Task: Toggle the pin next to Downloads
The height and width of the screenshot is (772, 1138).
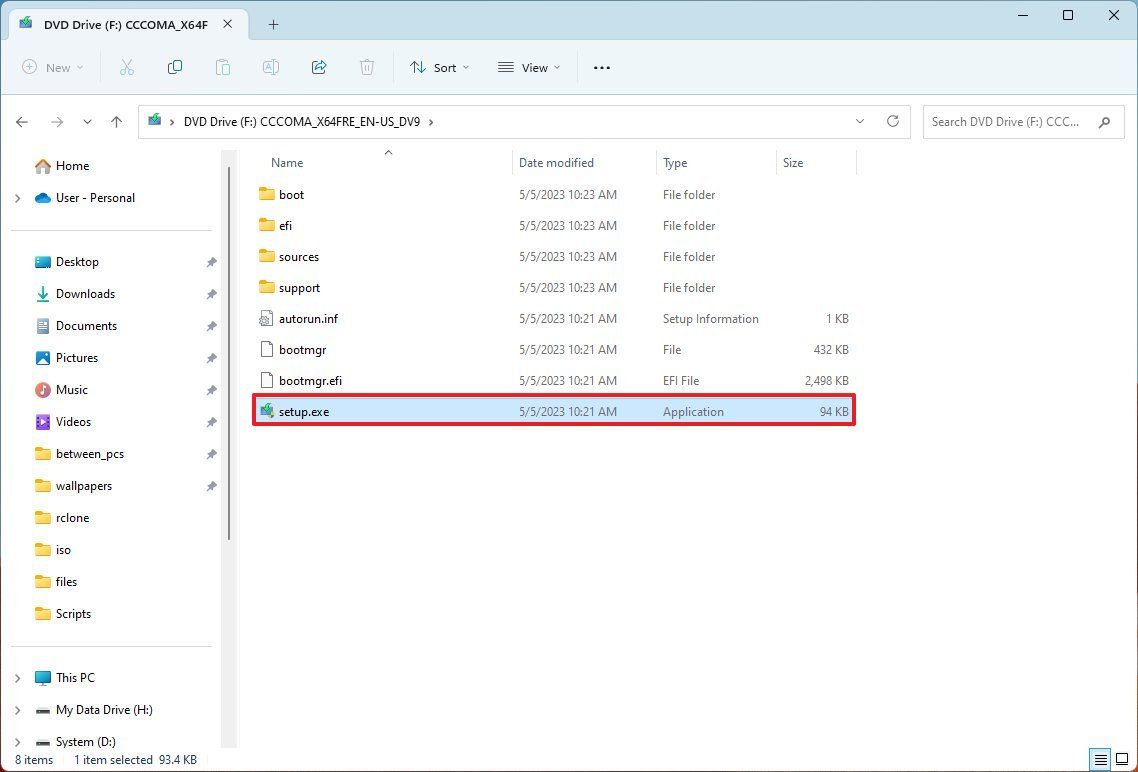Action: (x=210, y=293)
